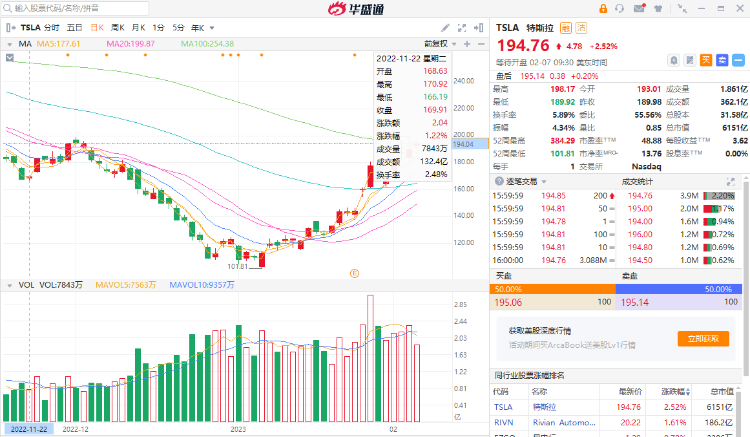This screenshot has height=437, width=750.
Task: Open the TSLA link in industry ranking
Action: click(503, 407)
